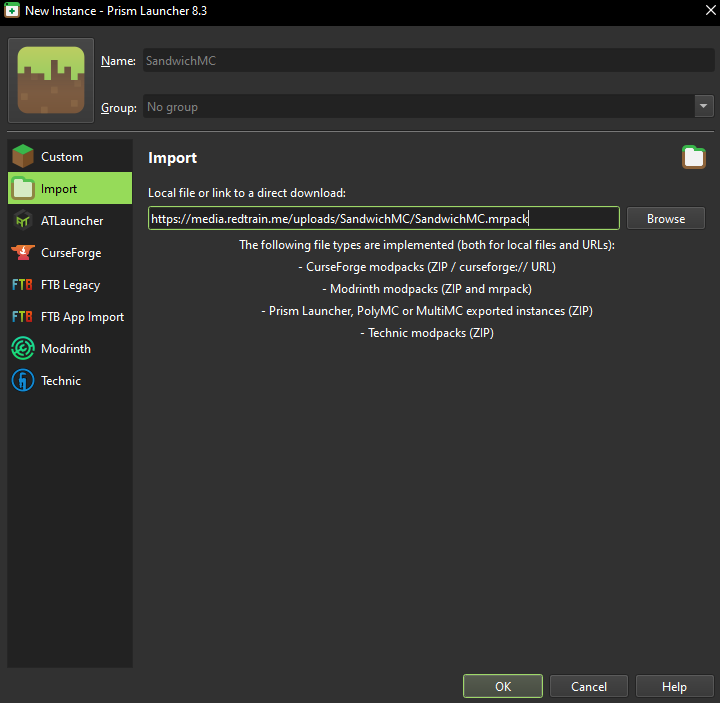This screenshot has height=703, width=720.
Task: Confirm with the OK button
Action: point(503,686)
